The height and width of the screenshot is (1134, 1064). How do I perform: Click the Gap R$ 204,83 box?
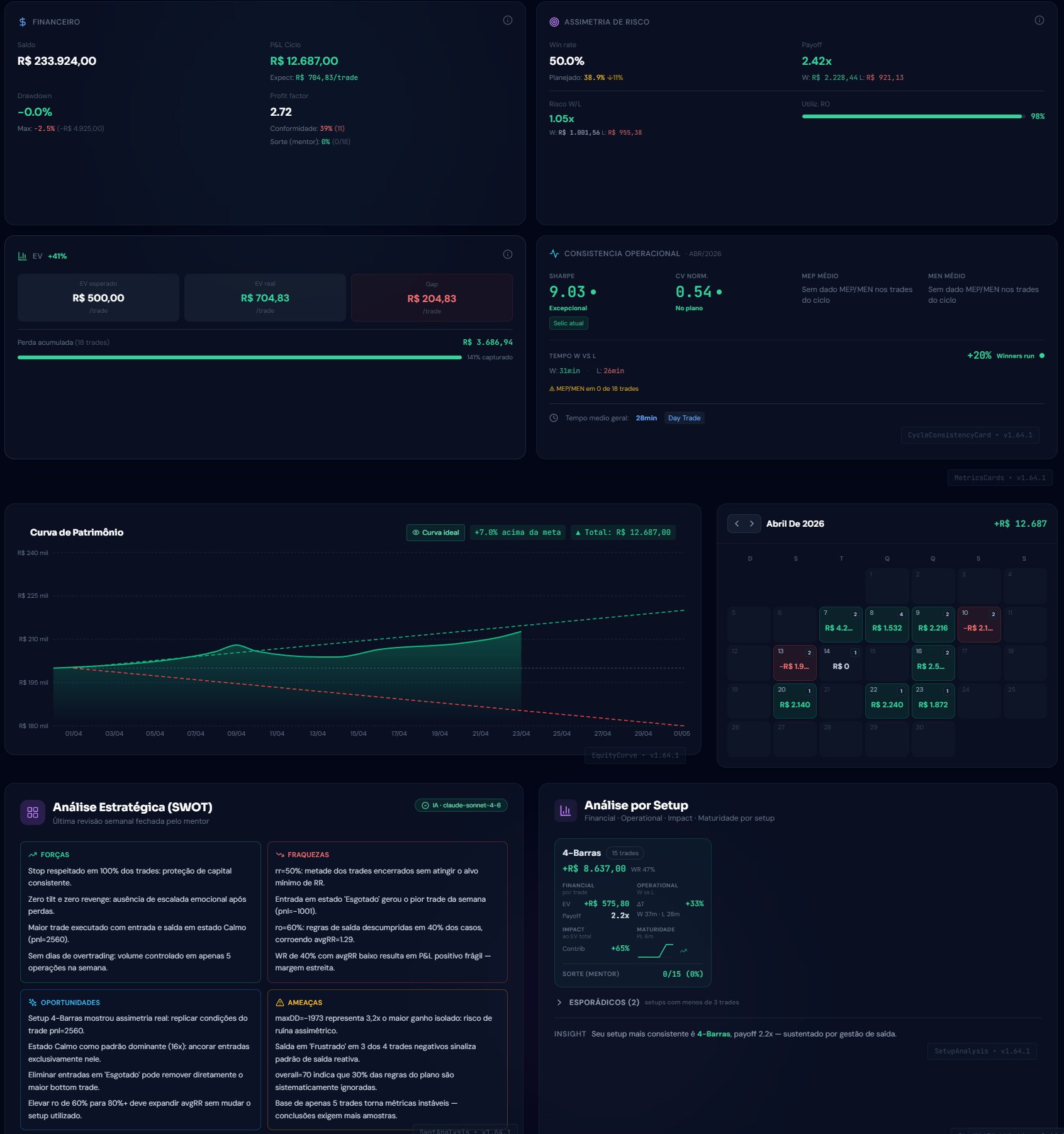tap(432, 298)
